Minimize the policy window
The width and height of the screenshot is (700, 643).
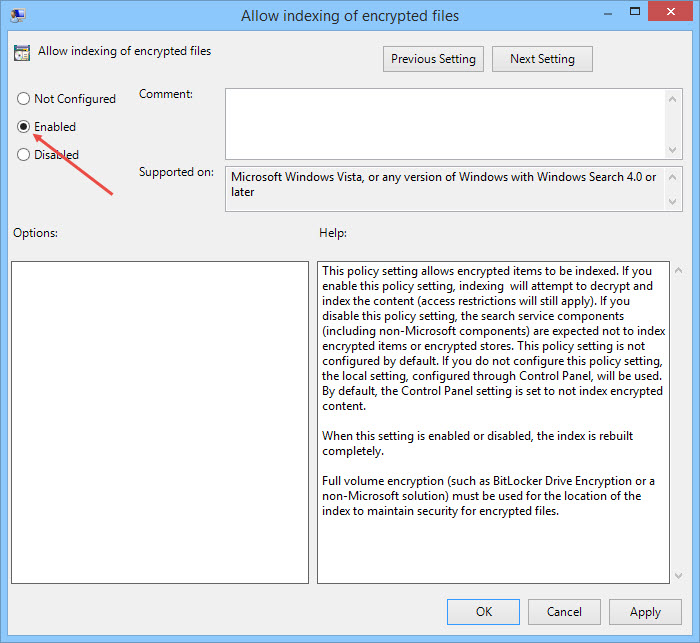[x=608, y=13]
